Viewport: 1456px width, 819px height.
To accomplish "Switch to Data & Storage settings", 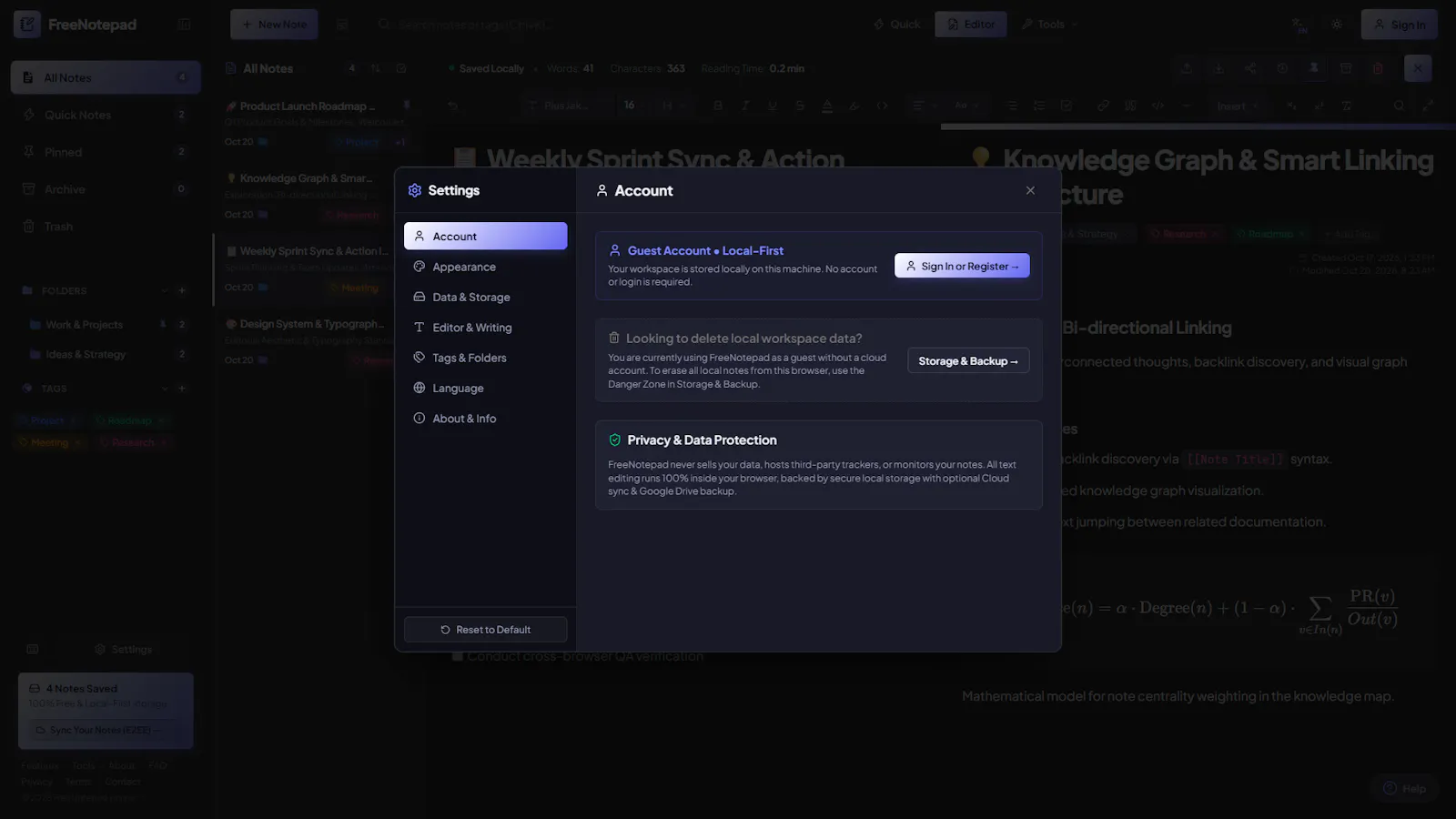I will tap(485, 297).
